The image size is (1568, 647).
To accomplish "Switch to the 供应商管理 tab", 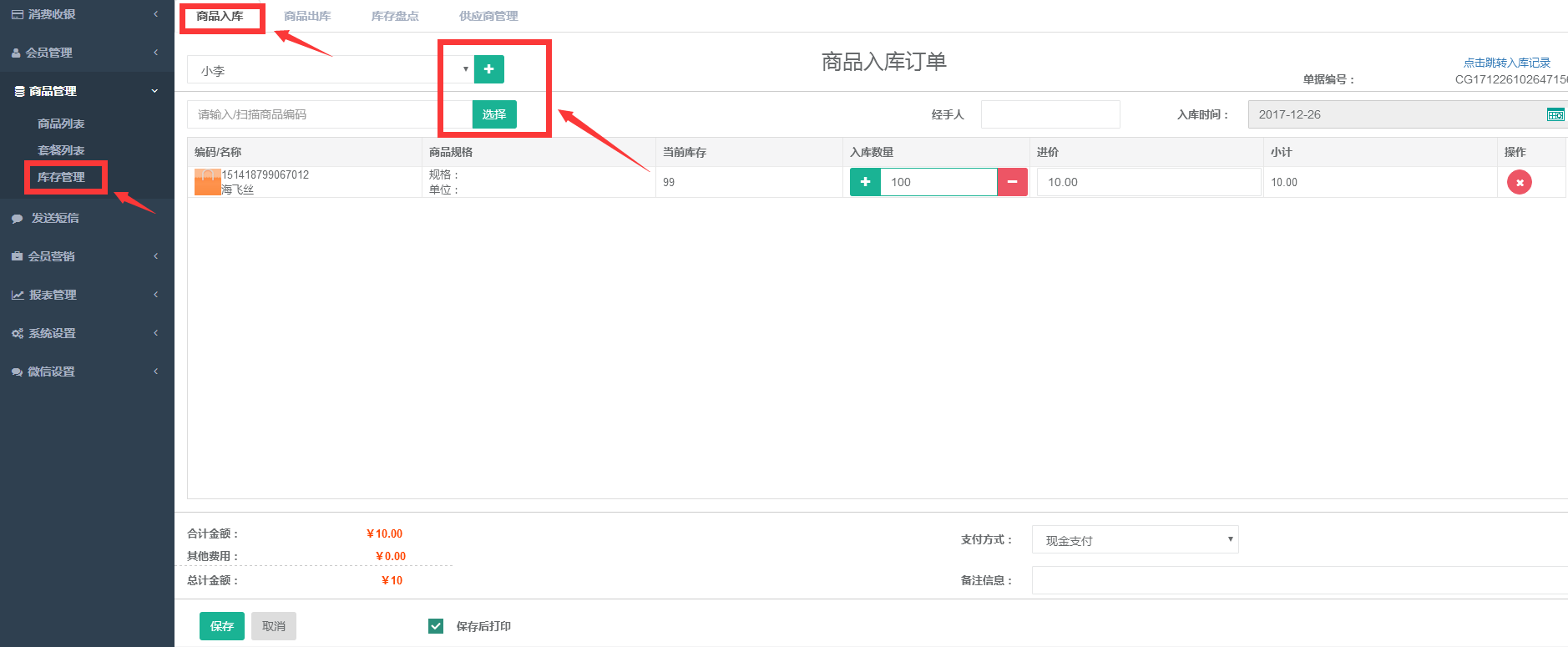I will (x=488, y=16).
